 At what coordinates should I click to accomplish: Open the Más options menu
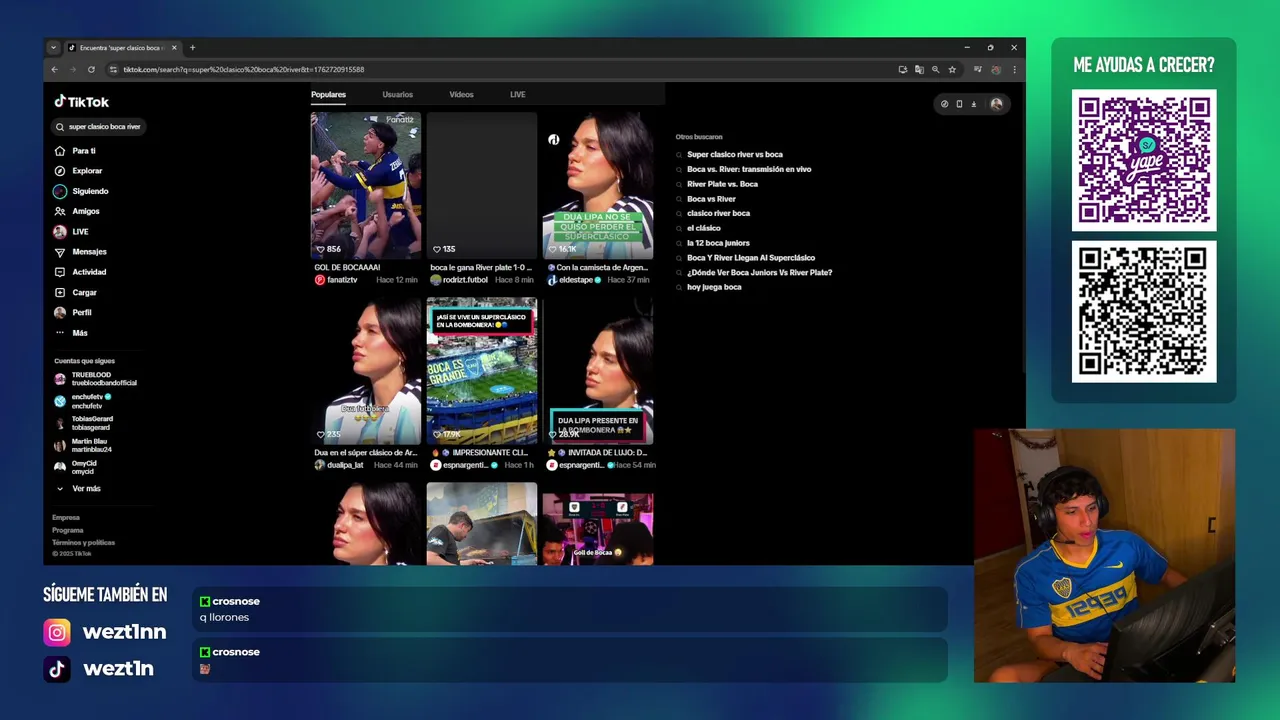71,333
